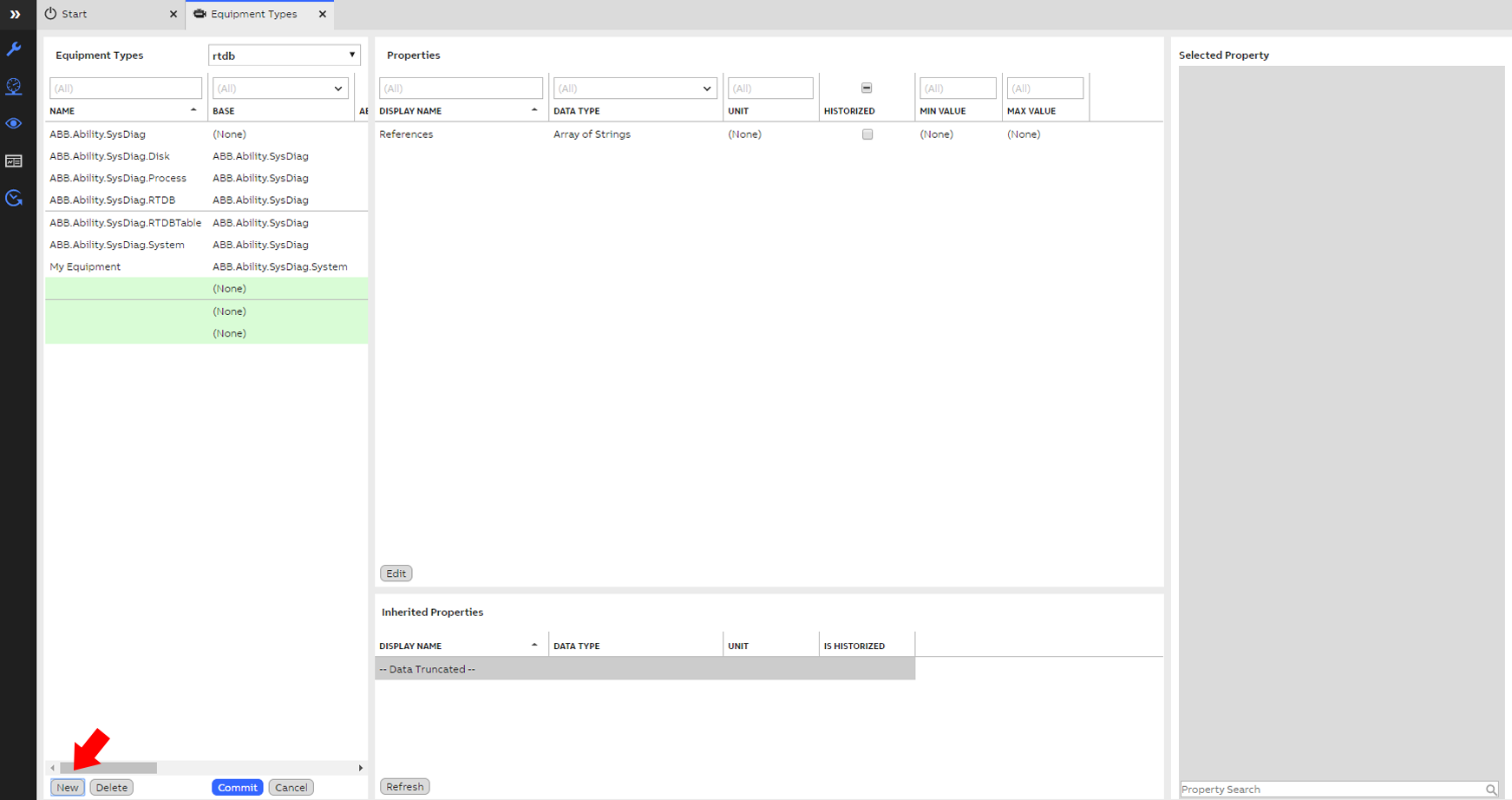
Task: Check the Historized box for References
Action: coord(867,134)
